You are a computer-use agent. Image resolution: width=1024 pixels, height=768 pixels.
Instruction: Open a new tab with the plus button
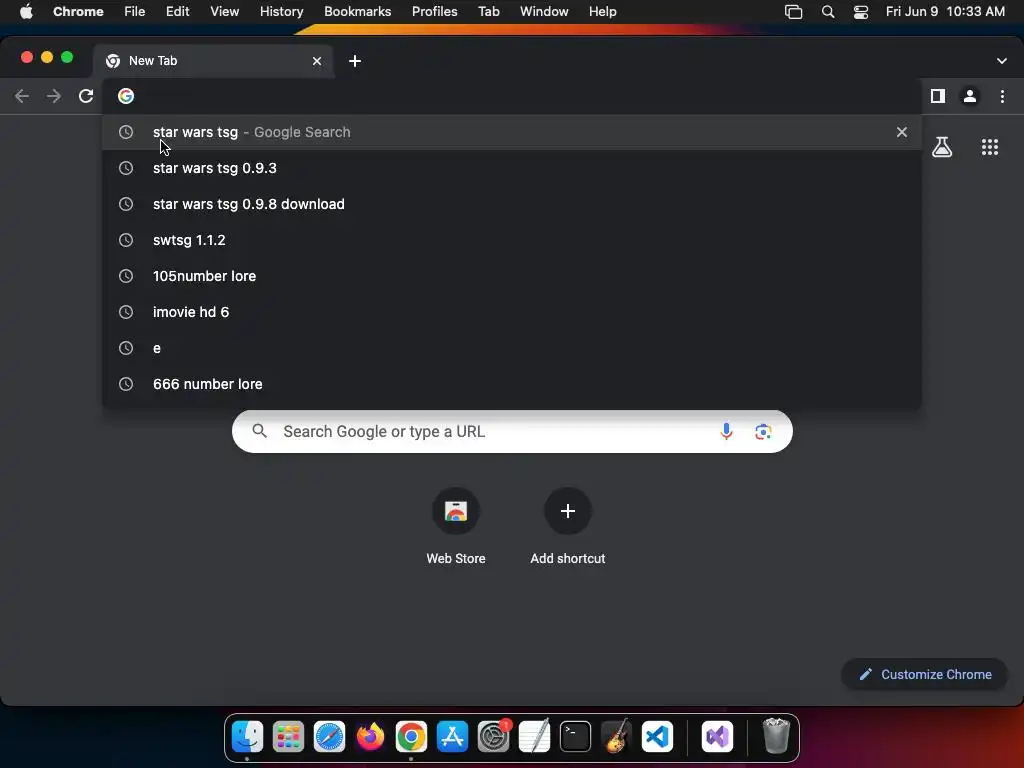click(x=355, y=61)
